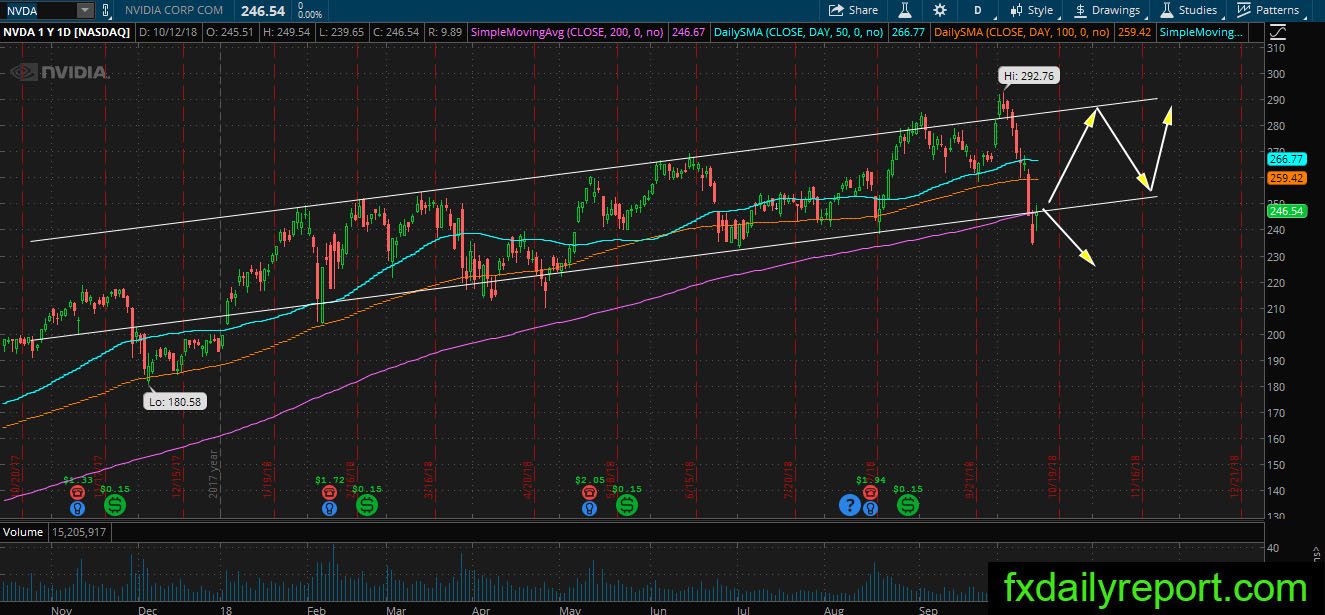Click the blue question mark event icon
1325x615 pixels.
(x=849, y=506)
